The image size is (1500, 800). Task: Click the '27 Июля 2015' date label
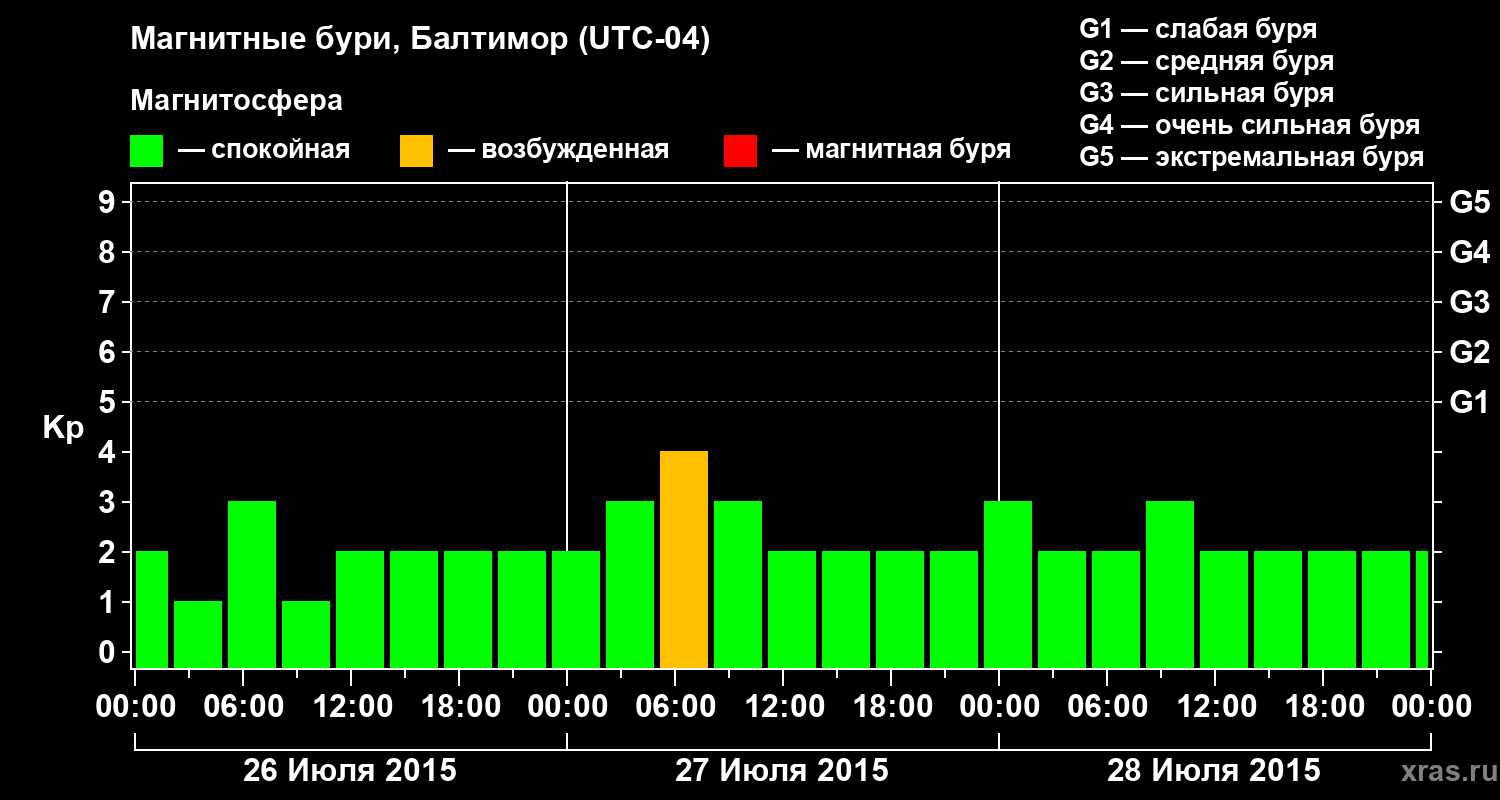click(x=782, y=771)
